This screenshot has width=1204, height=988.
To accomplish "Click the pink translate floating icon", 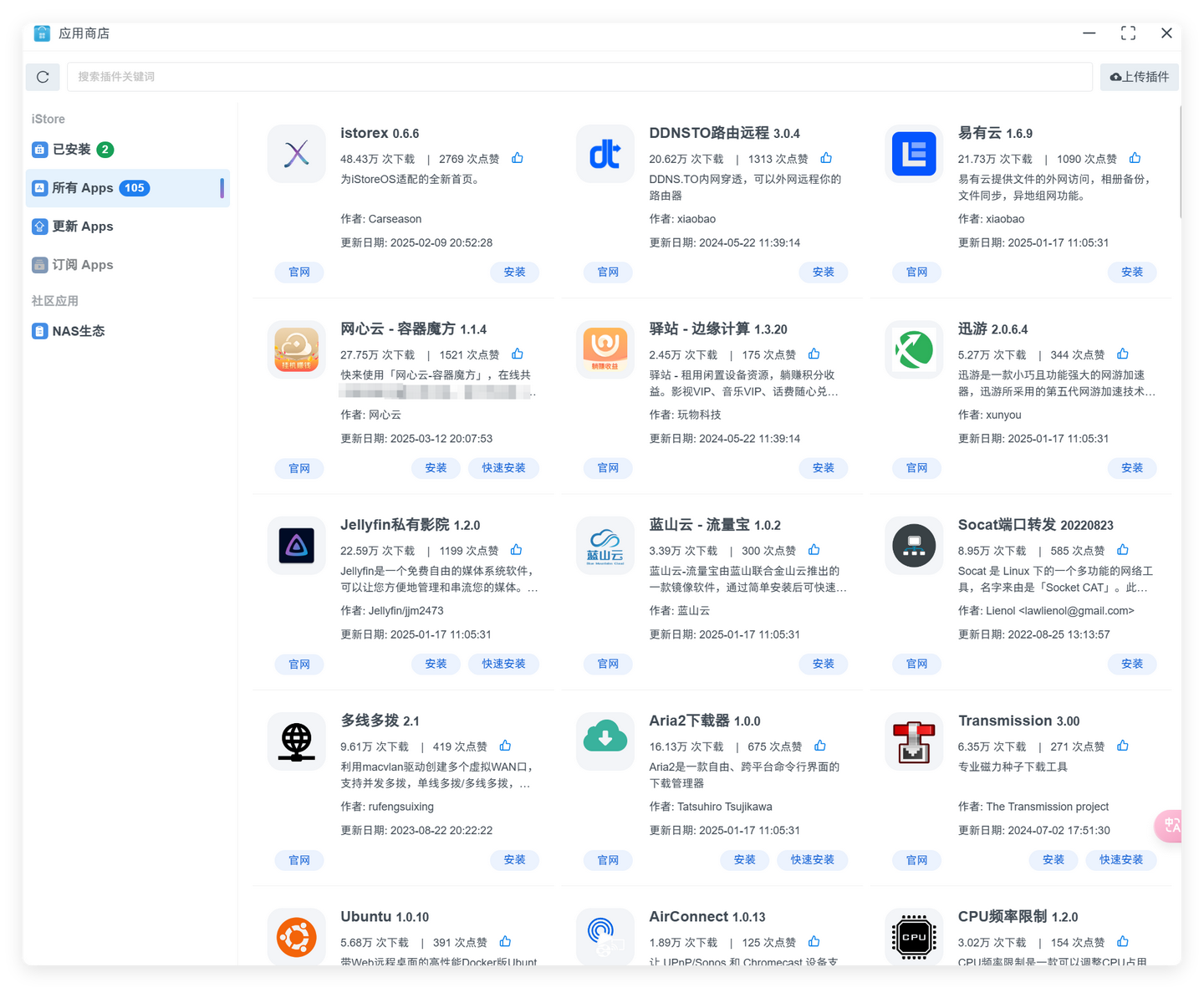I will [x=1169, y=826].
